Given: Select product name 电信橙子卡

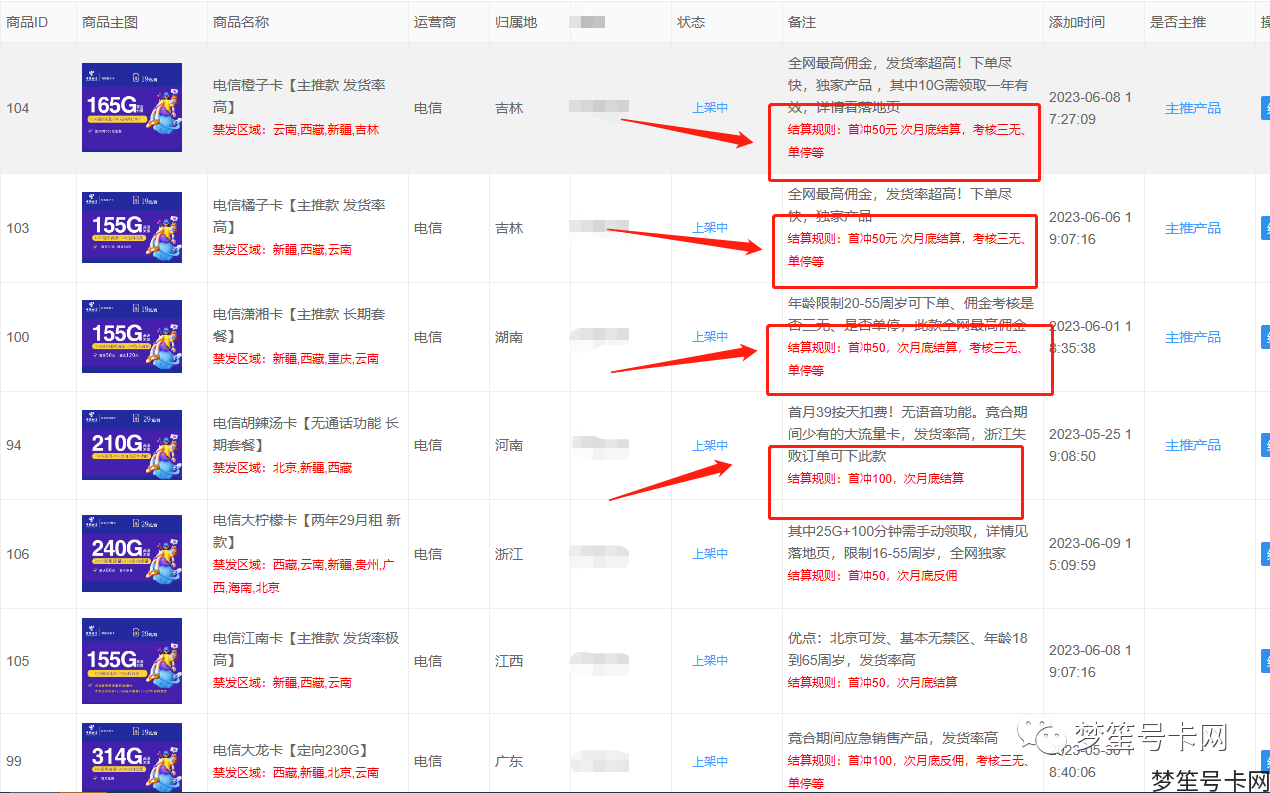Looking at the screenshot, I should point(299,96).
